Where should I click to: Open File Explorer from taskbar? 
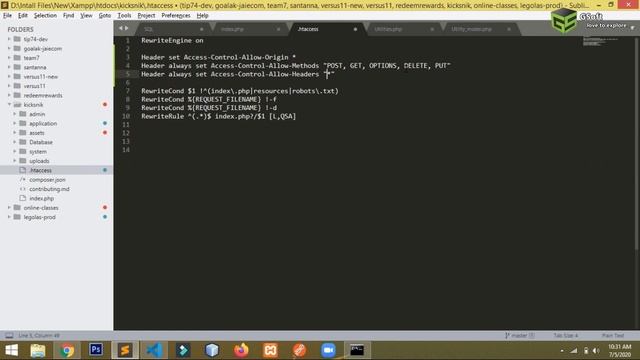(x=38, y=350)
